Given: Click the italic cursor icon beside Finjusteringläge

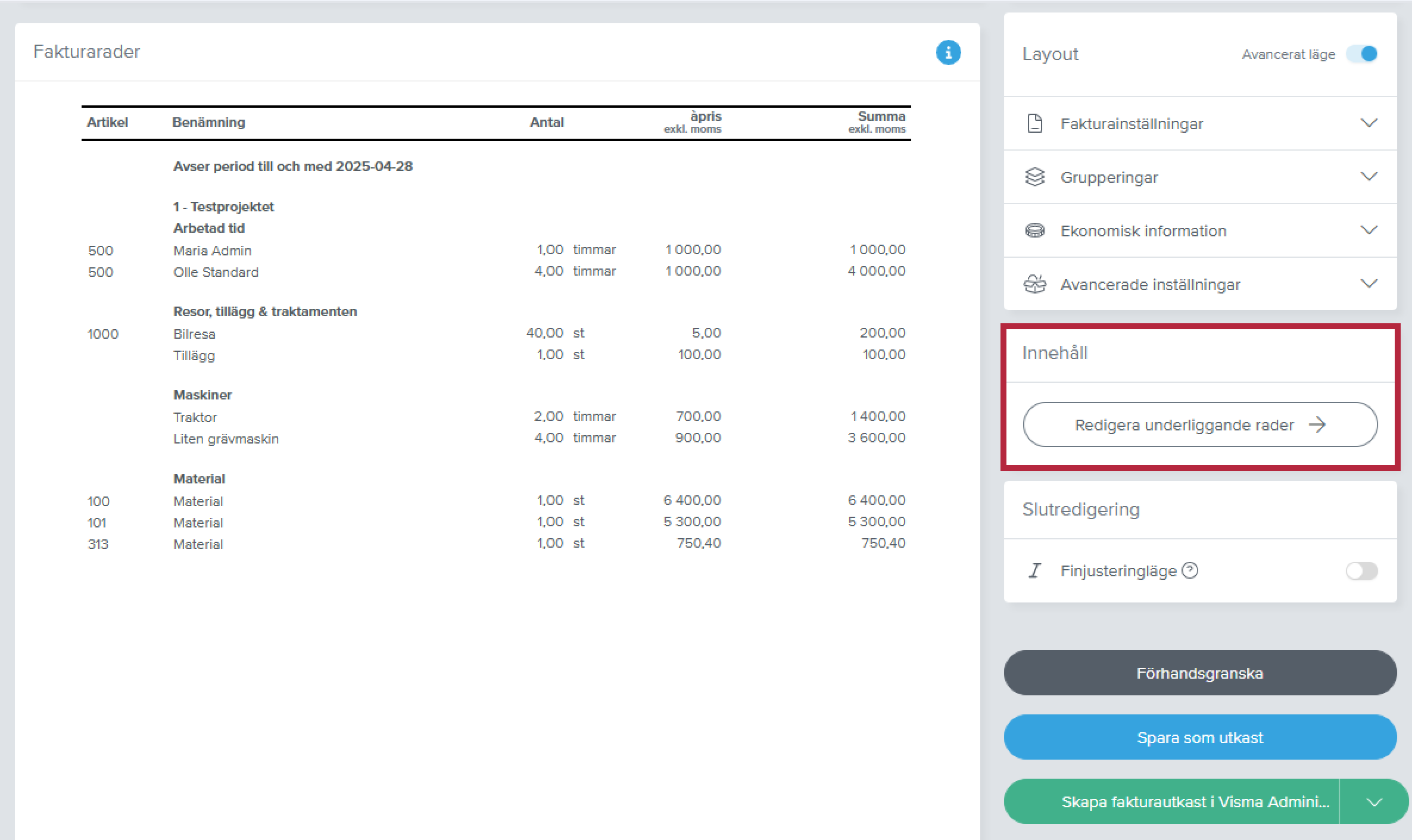Looking at the screenshot, I should (x=1035, y=570).
